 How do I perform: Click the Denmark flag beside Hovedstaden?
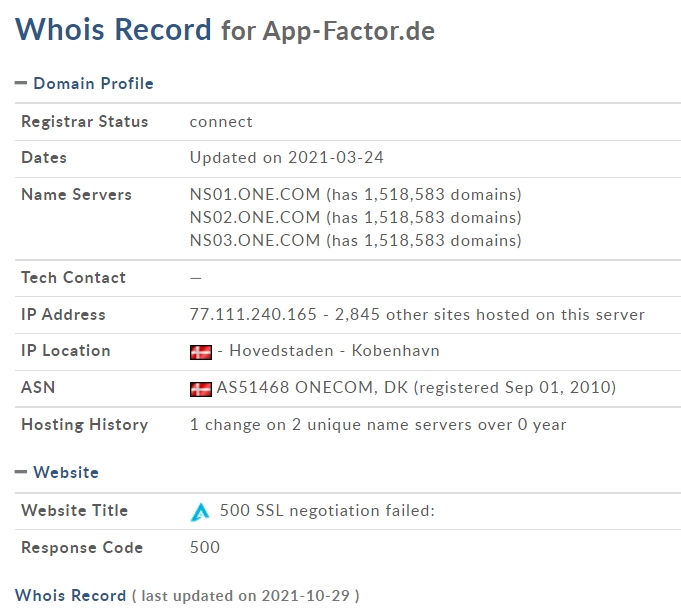tap(201, 352)
